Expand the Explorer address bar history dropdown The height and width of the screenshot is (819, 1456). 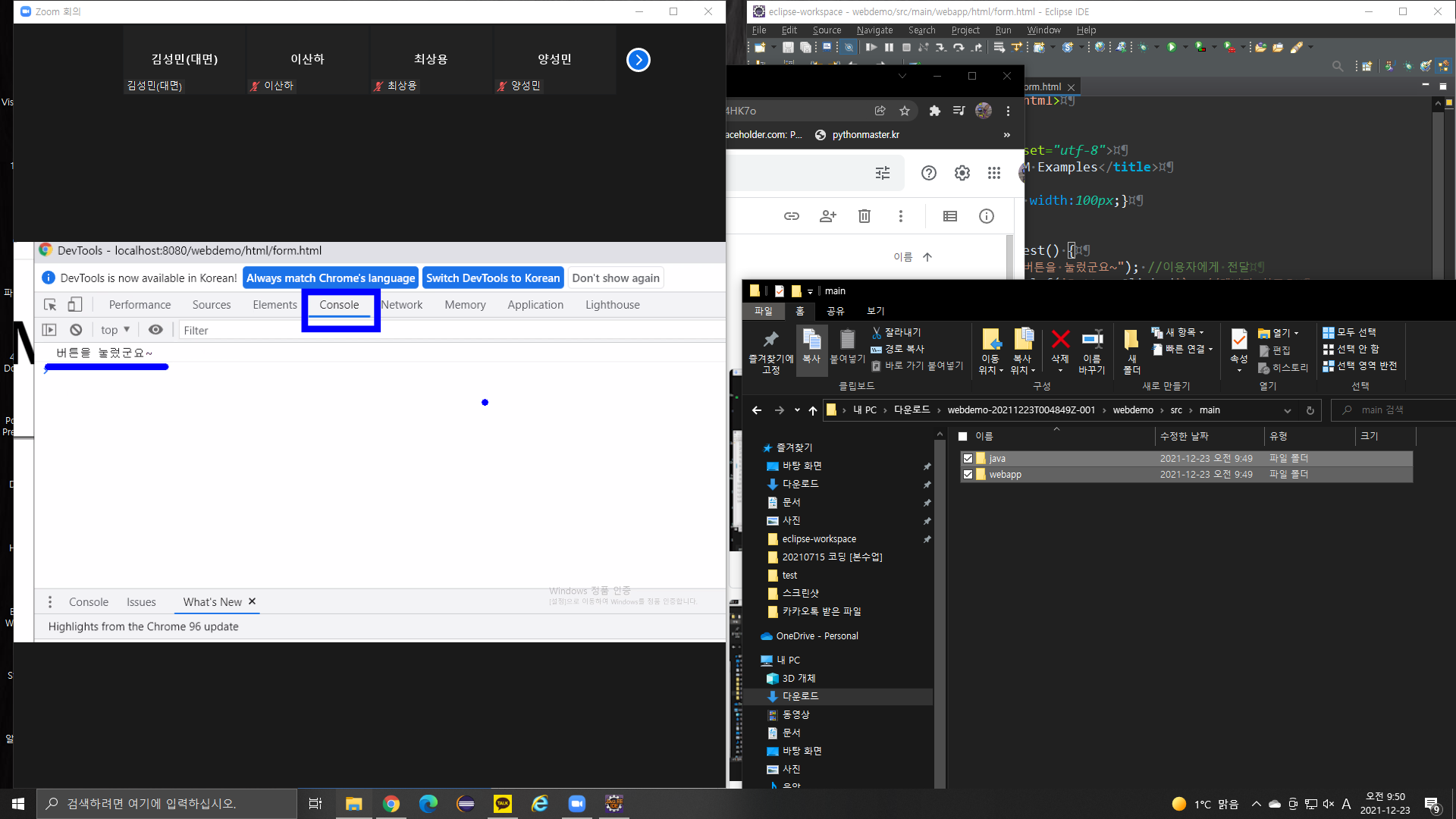(x=1287, y=410)
